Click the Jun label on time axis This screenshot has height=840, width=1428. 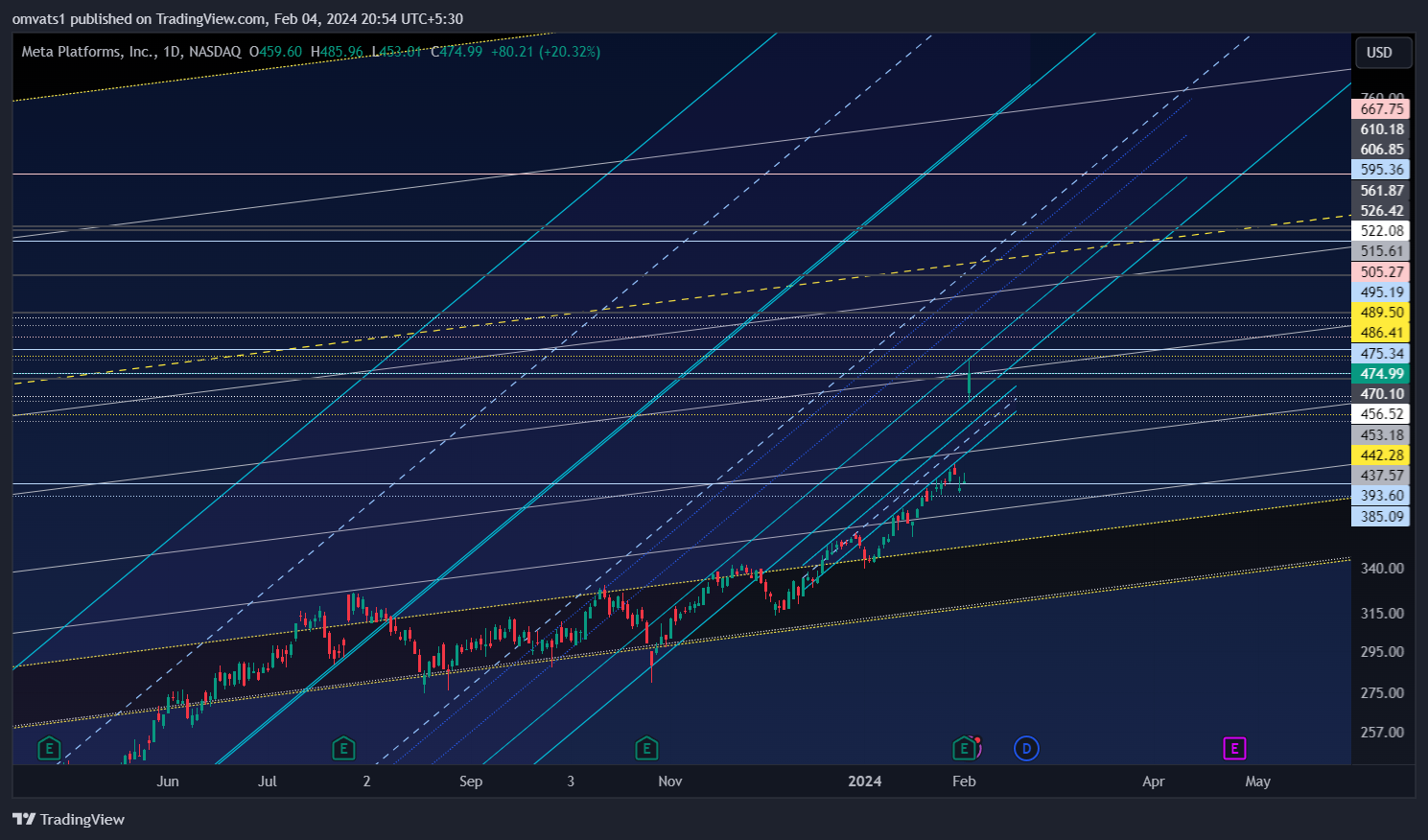click(168, 782)
